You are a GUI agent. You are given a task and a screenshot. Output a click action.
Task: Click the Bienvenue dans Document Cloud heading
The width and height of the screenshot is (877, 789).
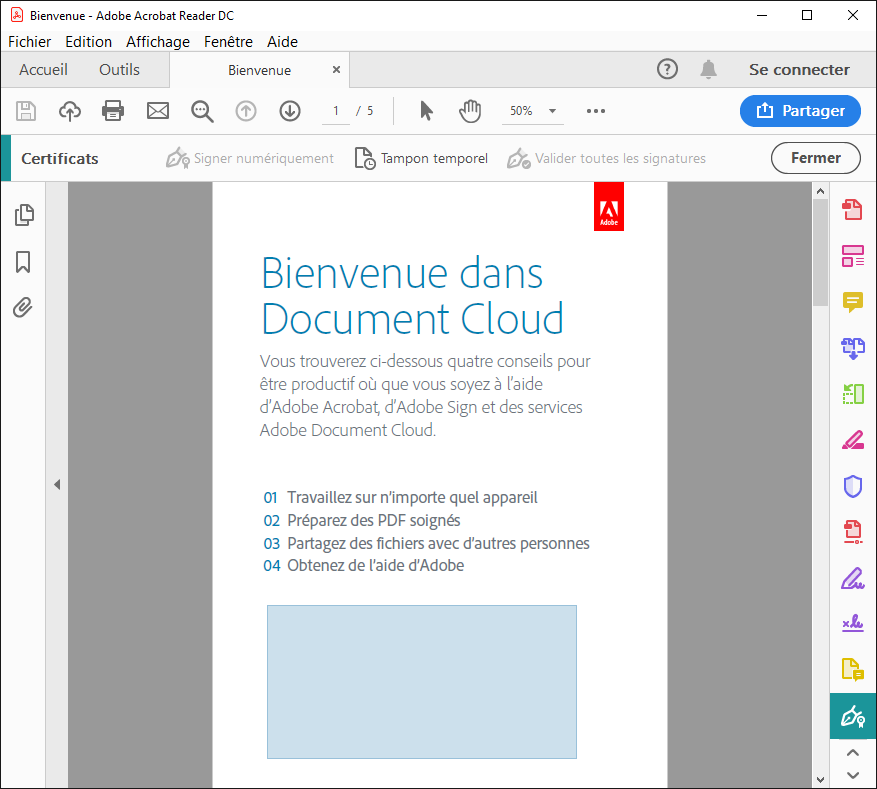[412, 296]
